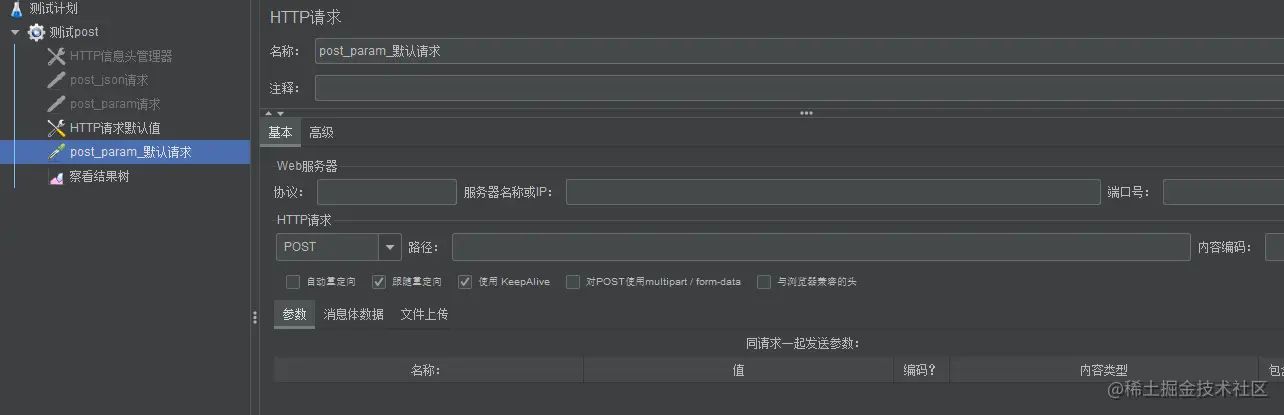The height and width of the screenshot is (415, 1284).
Task: Select 测试post thread group
Action: pyautogui.click(x=74, y=32)
